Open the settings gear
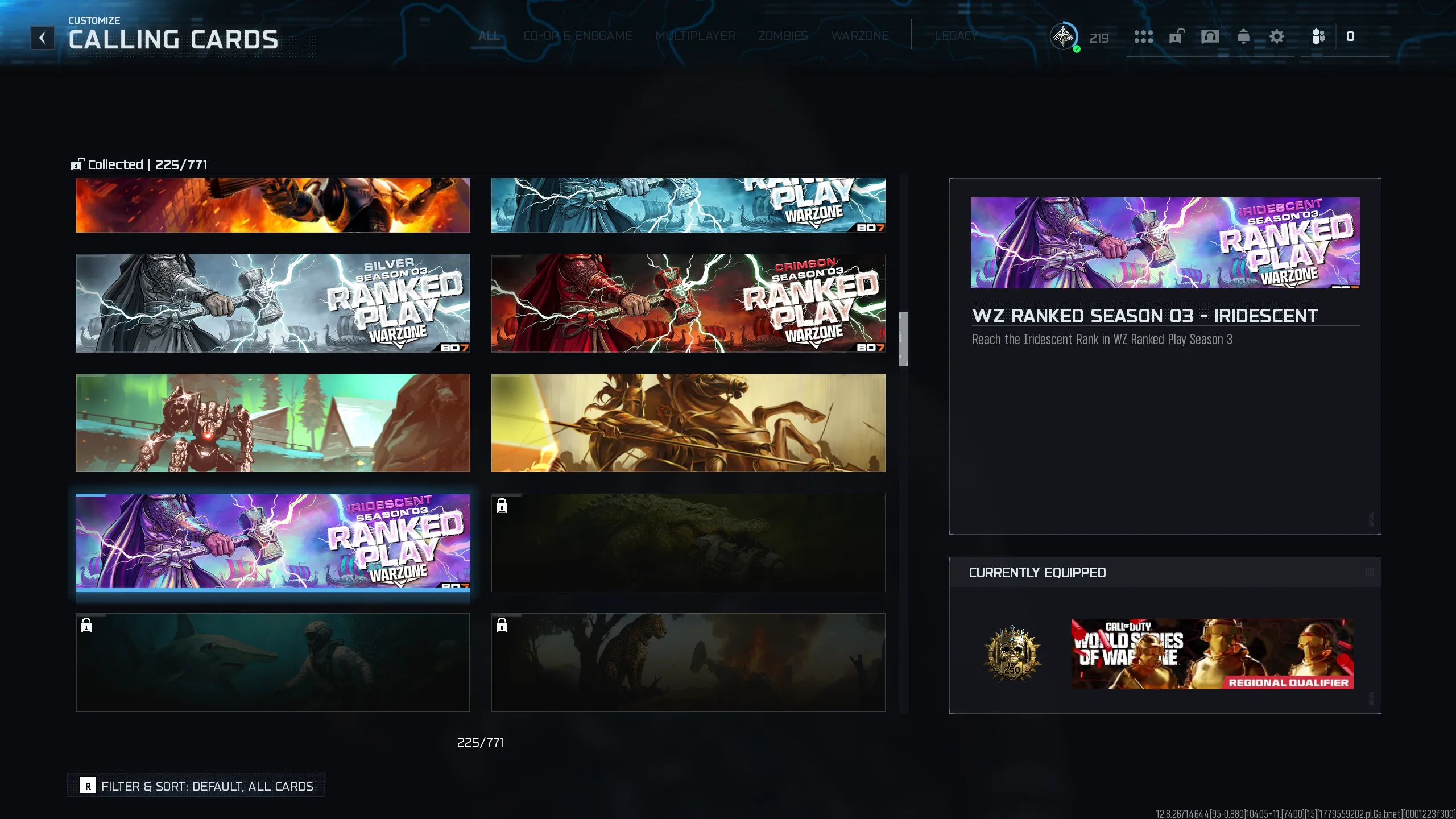Screen dimensions: 1456x819 [1277, 37]
